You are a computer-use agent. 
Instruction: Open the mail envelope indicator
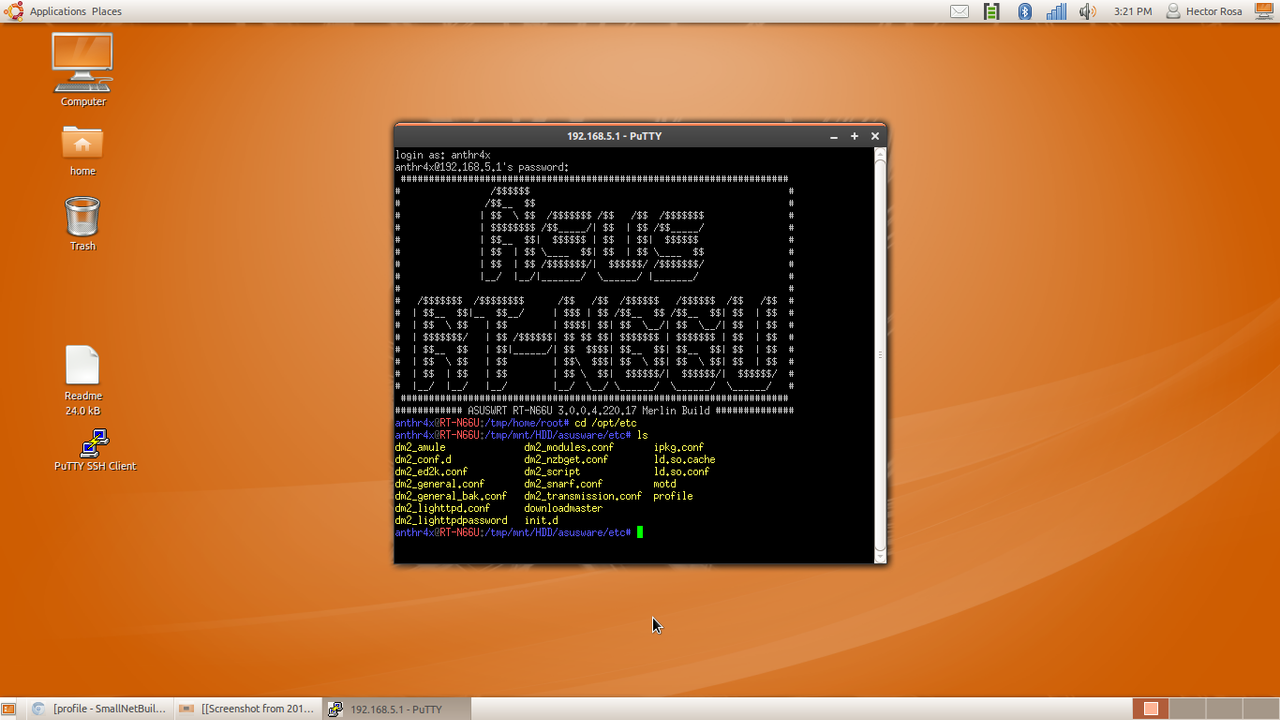coord(959,11)
